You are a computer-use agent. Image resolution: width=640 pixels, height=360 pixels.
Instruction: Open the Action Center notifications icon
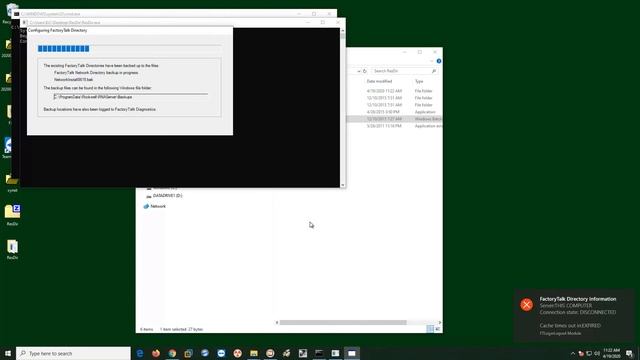click(629, 353)
